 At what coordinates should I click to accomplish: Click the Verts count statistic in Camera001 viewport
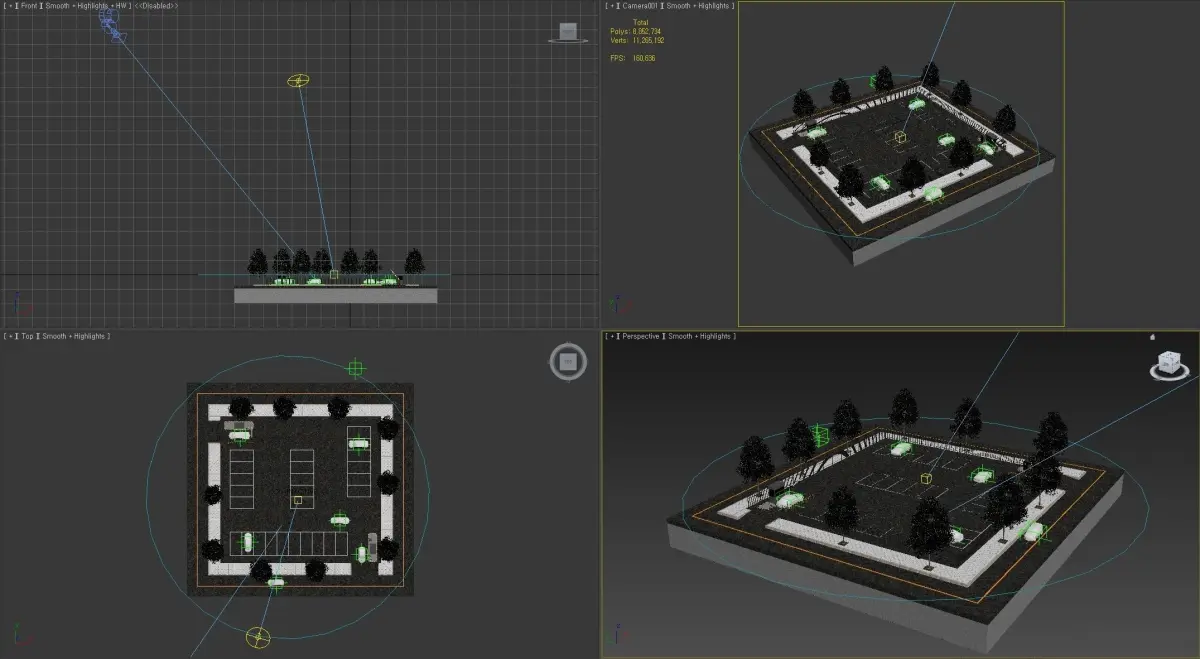[x=637, y=40]
